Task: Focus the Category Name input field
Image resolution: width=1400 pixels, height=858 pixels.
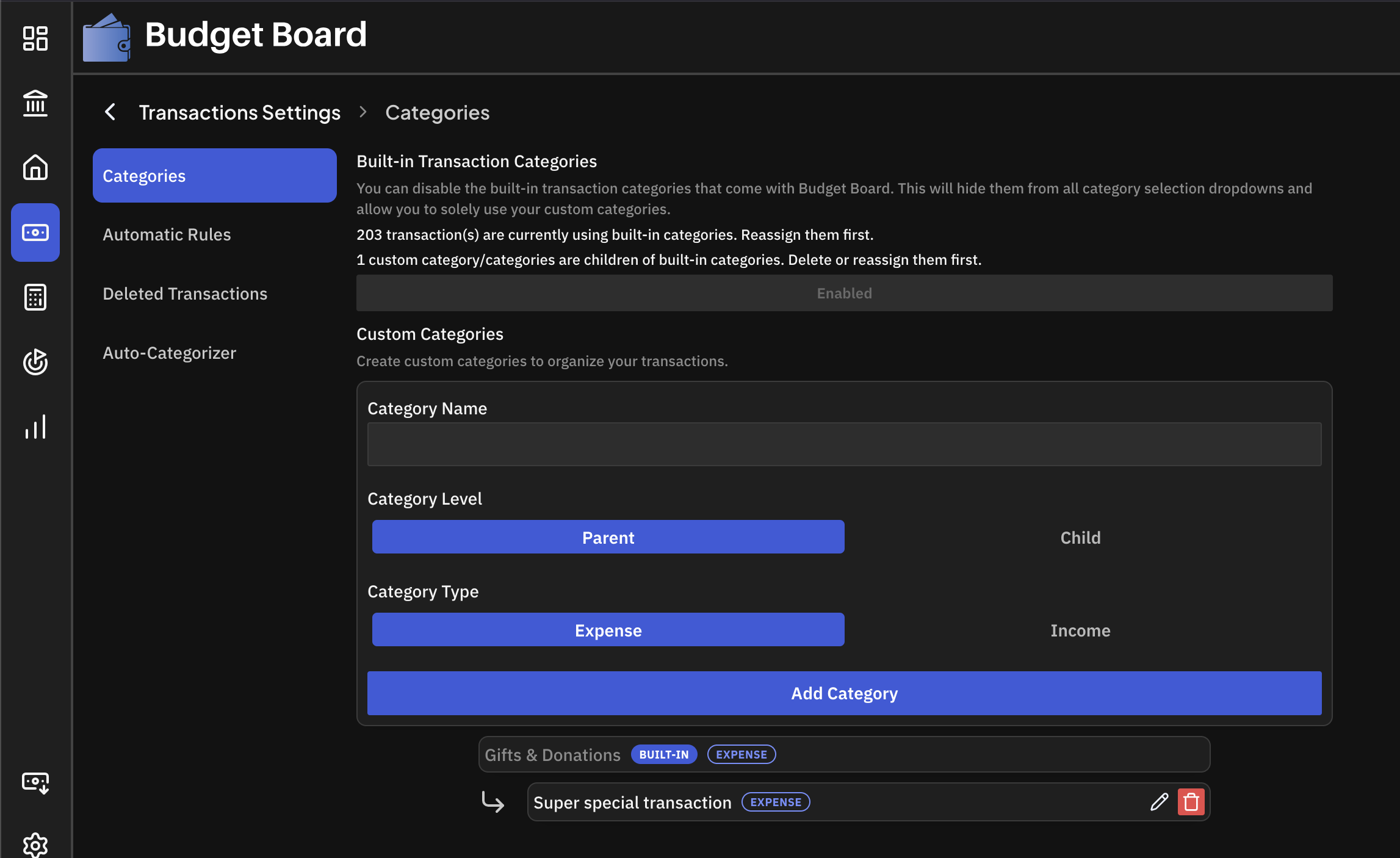Action: tap(845, 444)
